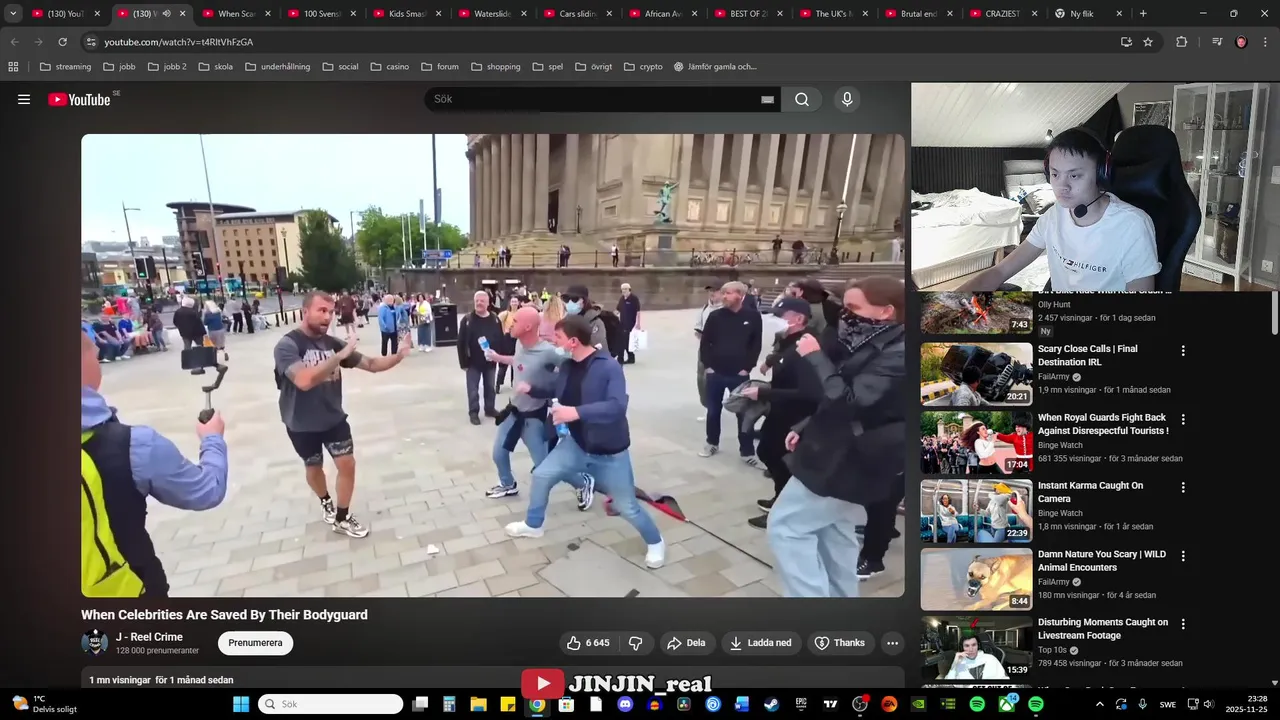Launch Steam from the taskbar
Screen dimensions: 1280x720
[770, 704]
